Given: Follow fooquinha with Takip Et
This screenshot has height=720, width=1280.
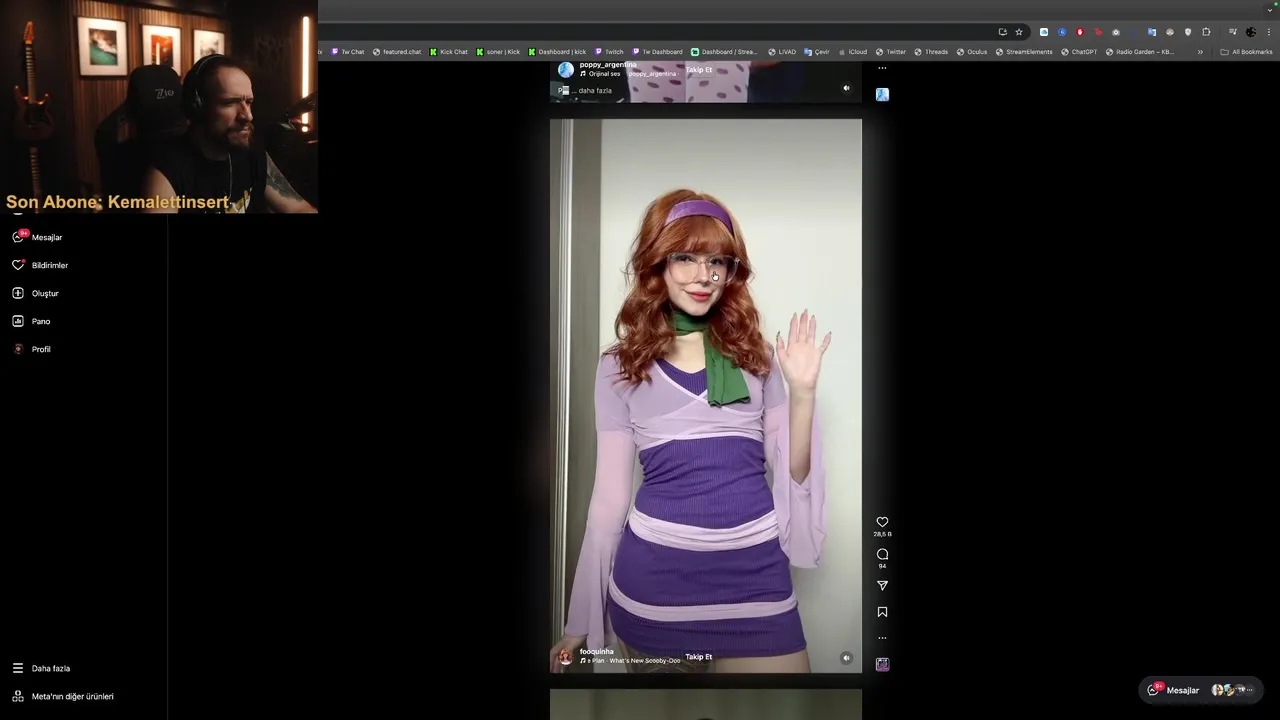Looking at the screenshot, I should [699, 657].
